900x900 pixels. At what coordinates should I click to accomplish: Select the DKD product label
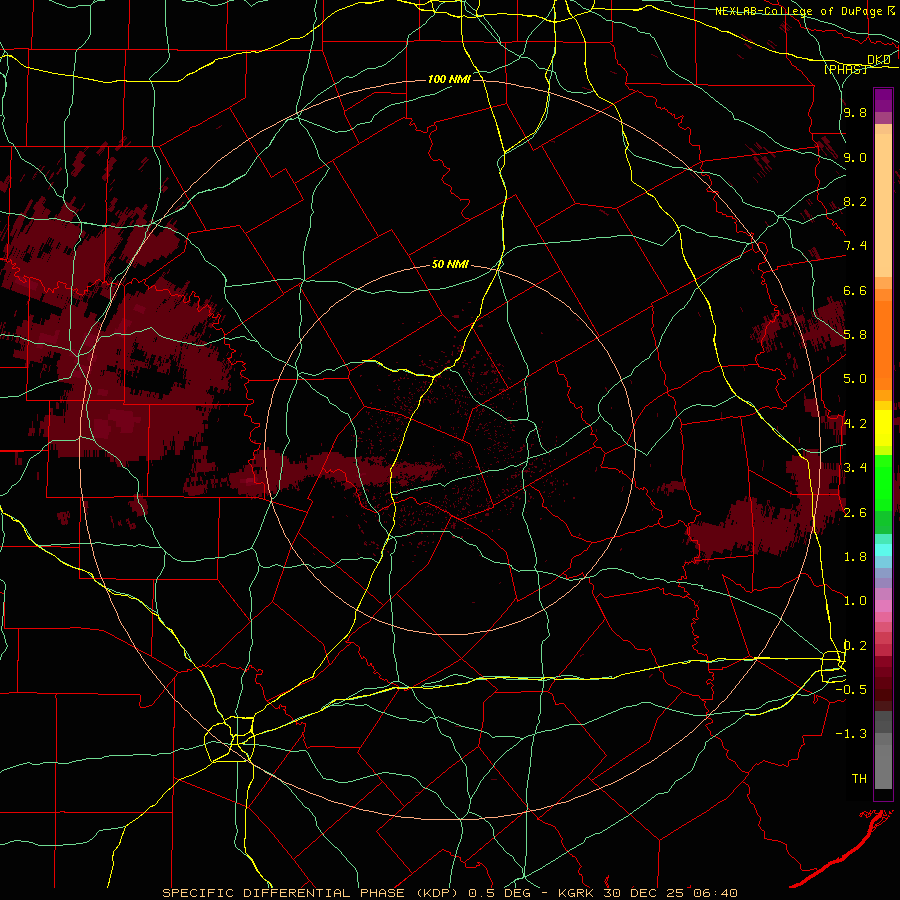click(879, 60)
